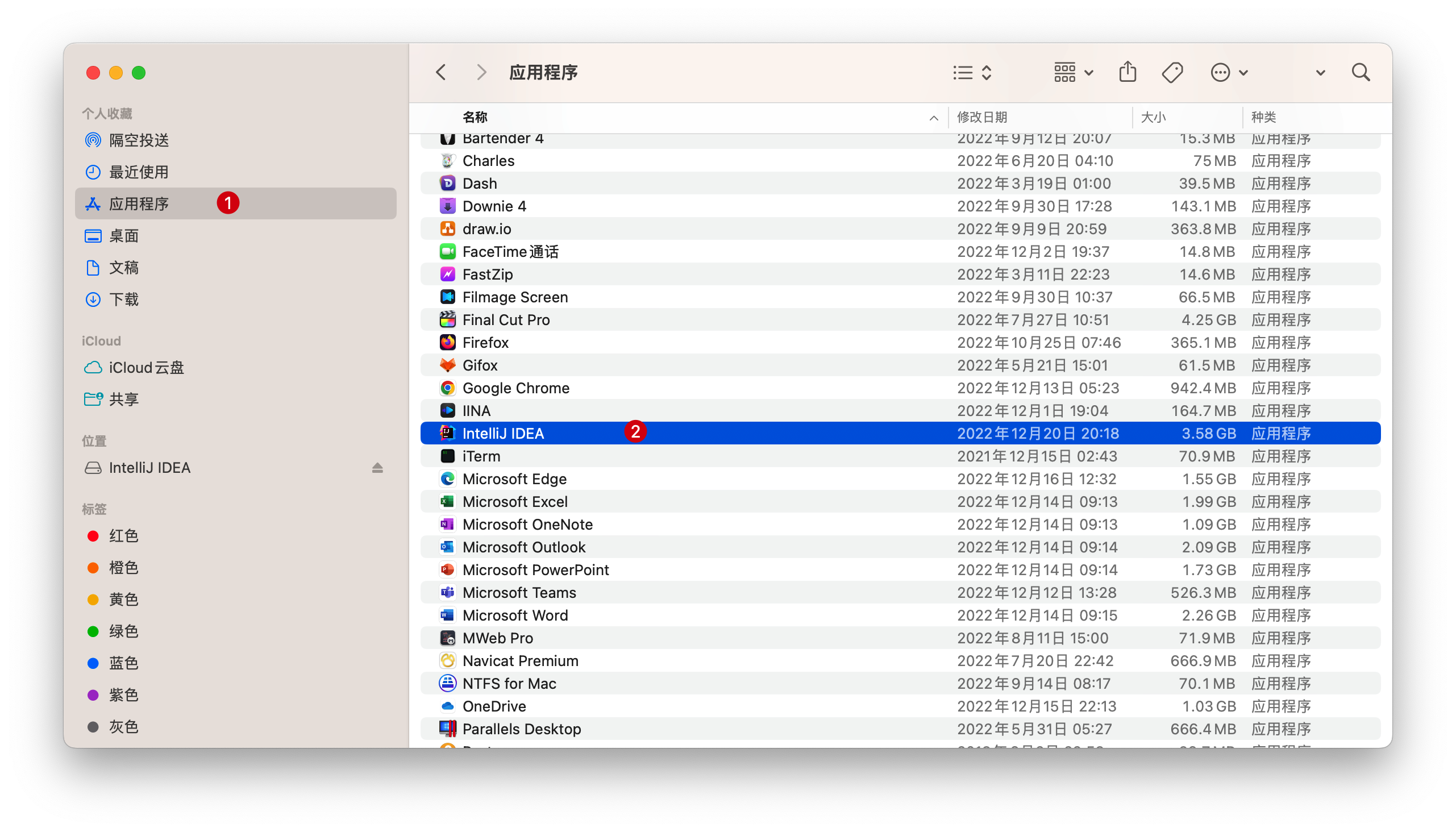
Task: Select the Parallels Desktop row name
Action: coord(521,729)
